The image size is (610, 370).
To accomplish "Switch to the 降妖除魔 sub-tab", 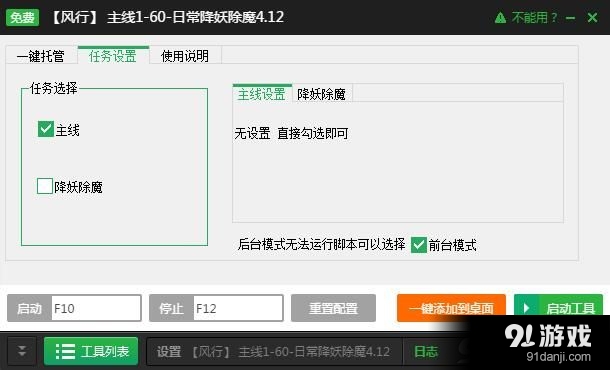I will click(322, 94).
